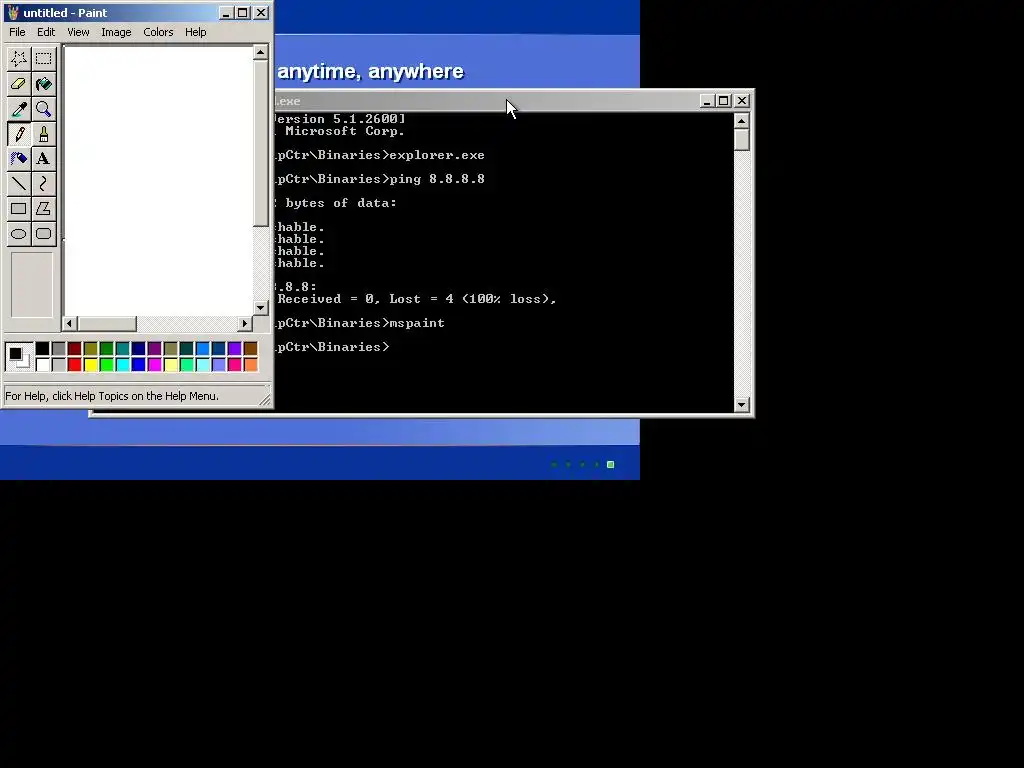Pick the Airbrush spray tool
This screenshot has height=768, width=1024.
[18, 159]
